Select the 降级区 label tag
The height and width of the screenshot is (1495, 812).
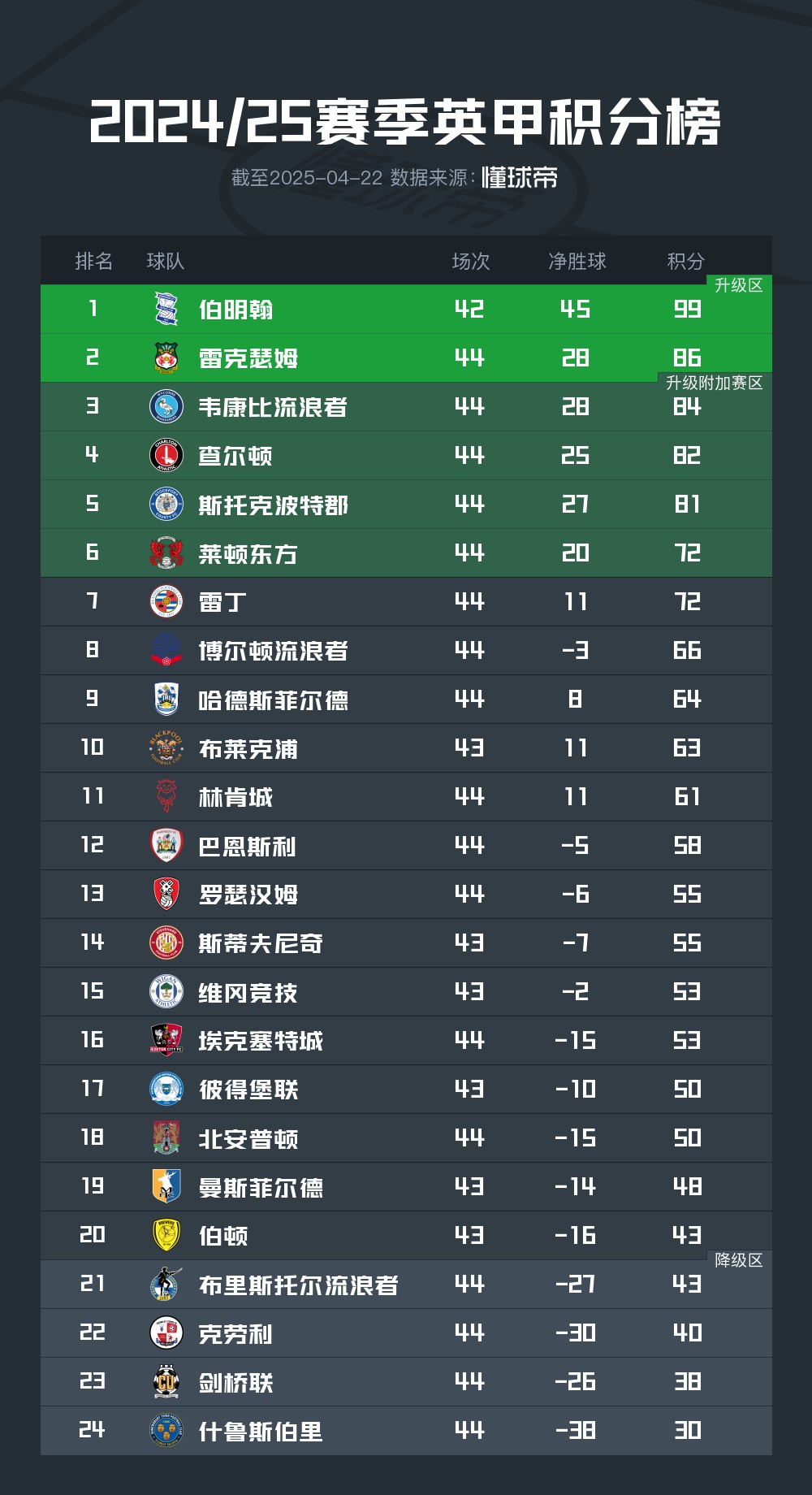click(x=739, y=1260)
